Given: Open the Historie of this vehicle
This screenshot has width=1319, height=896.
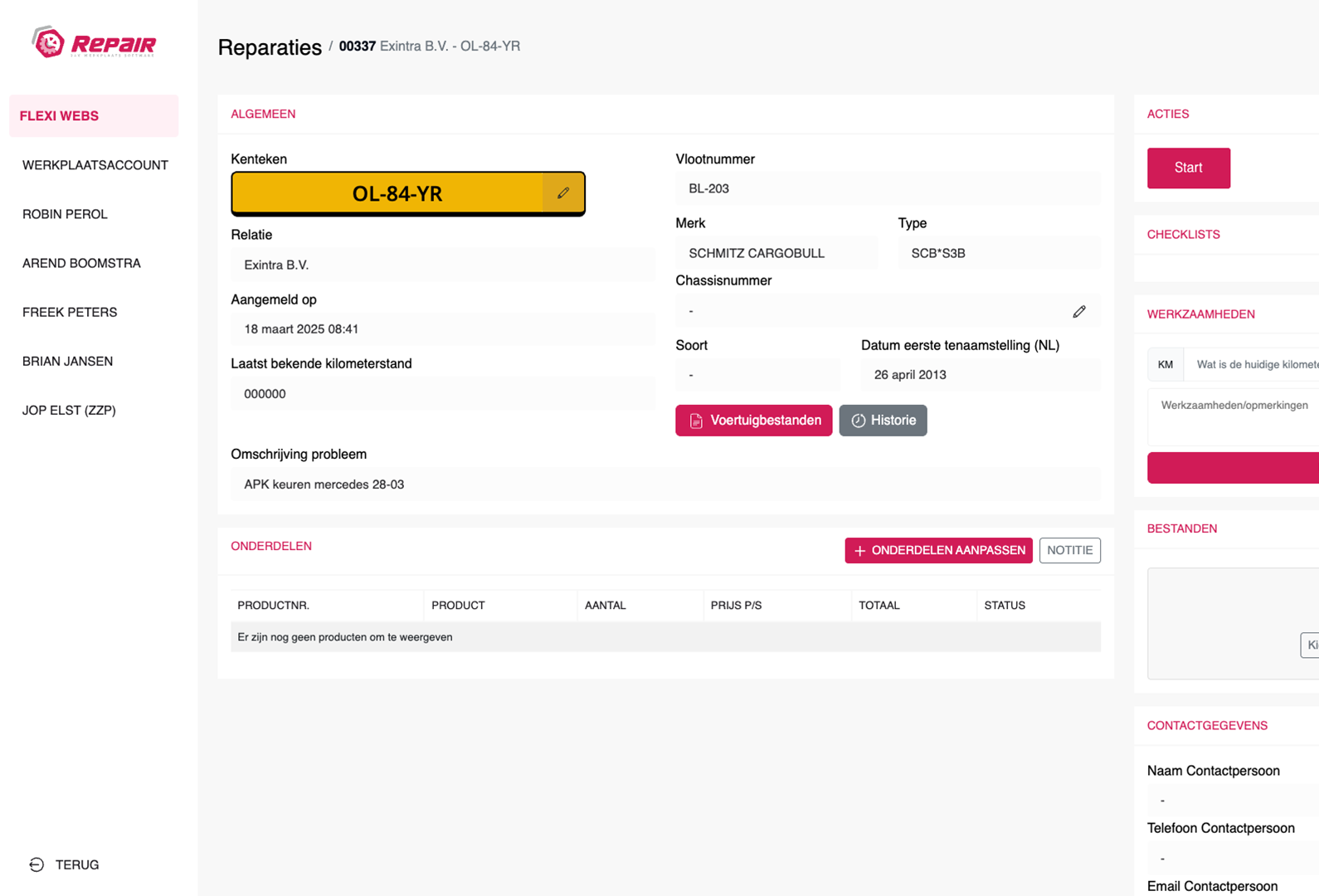Looking at the screenshot, I should click(x=883, y=421).
